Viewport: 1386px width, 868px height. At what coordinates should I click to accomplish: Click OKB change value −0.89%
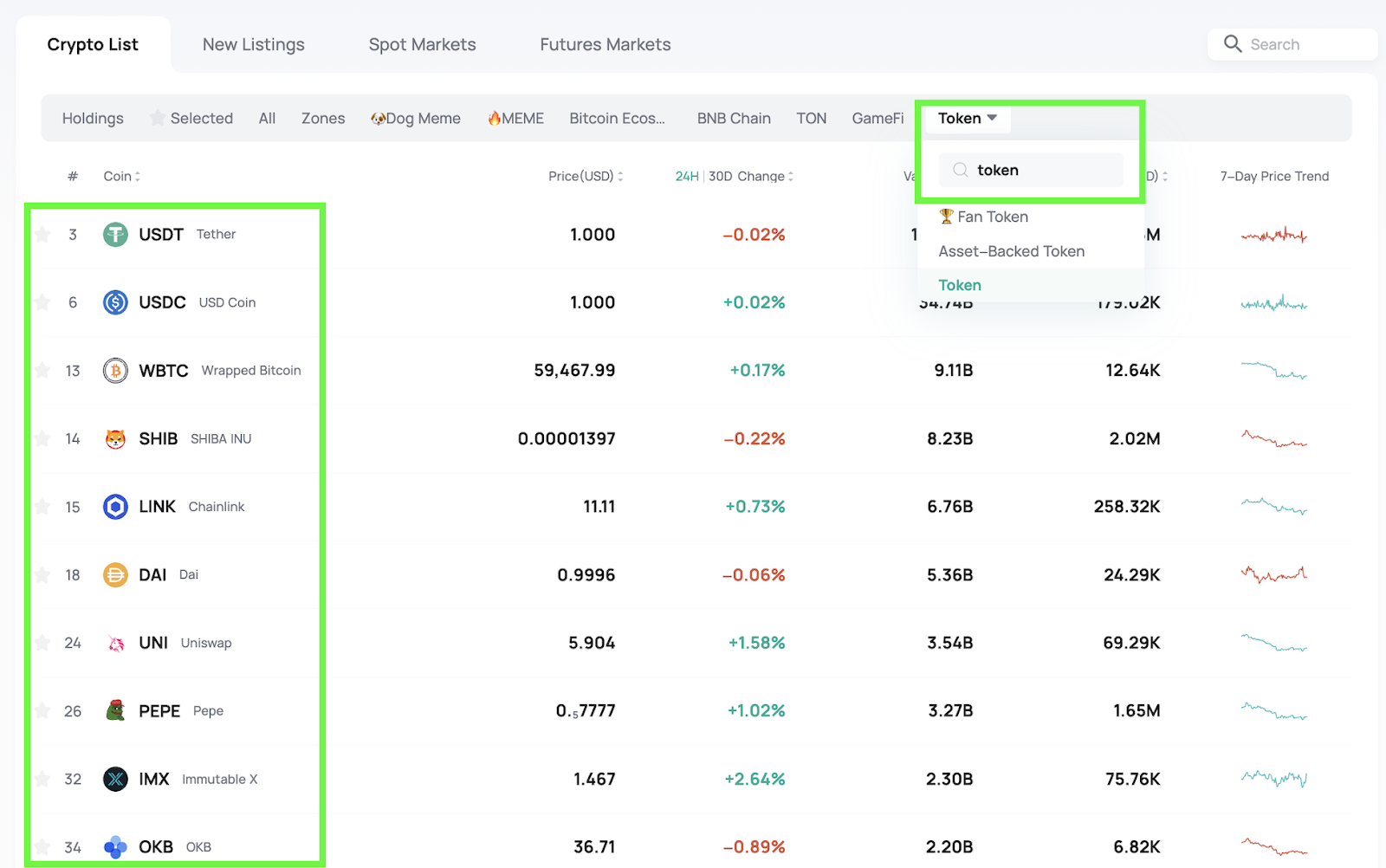click(754, 847)
